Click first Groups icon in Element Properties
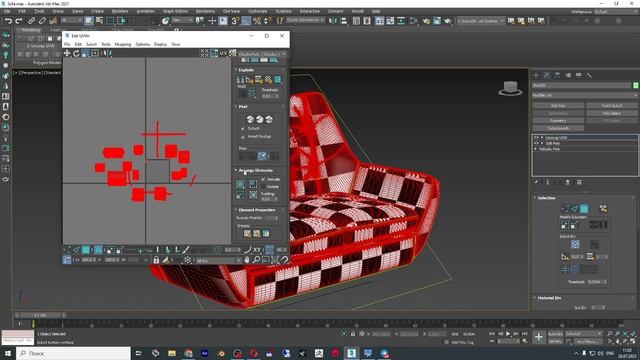The height and width of the screenshot is (360, 640). coord(247,233)
